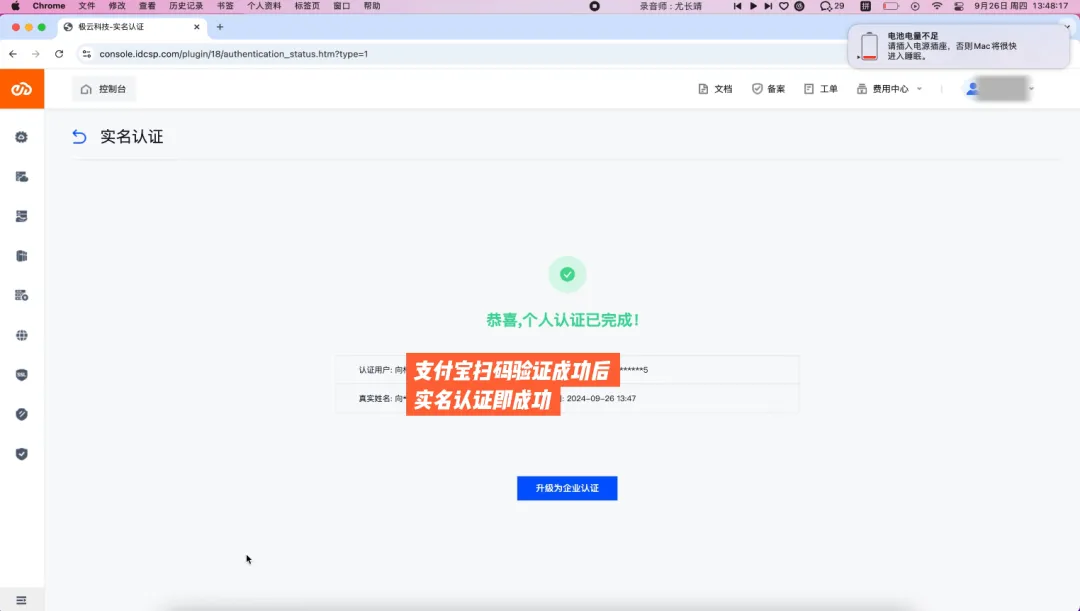Viewport: 1080px width, 611px height.
Task: Click previous track in menu bar
Action: (x=737, y=6)
